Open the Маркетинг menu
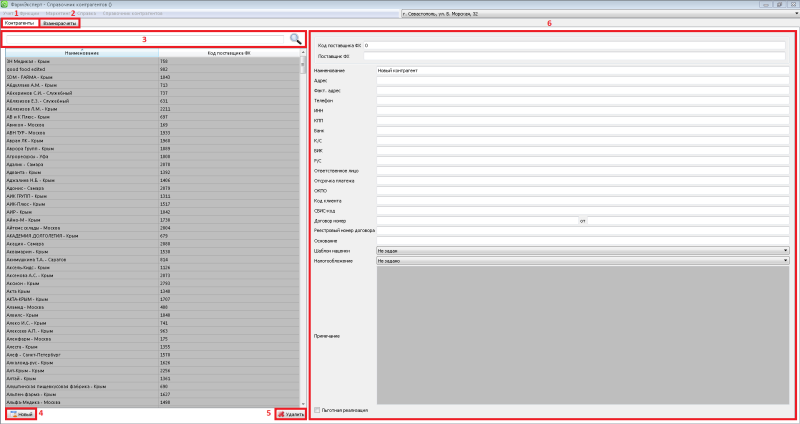Image resolution: width=800 pixels, height=424 pixels. click(x=59, y=13)
